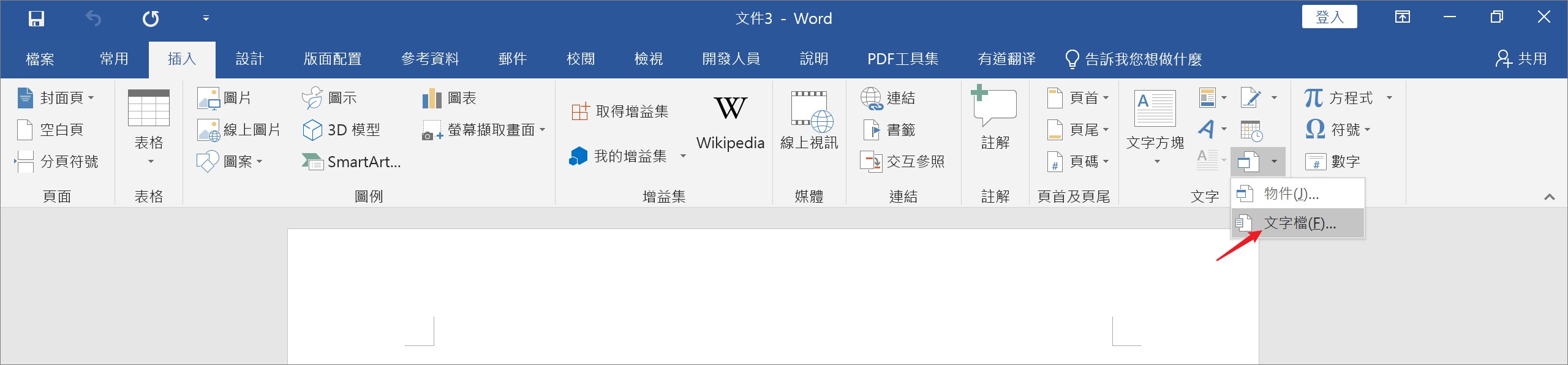Click the 圖示 icons button
This screenshot has height=365, width=1568.
pyautogui.click(x=330, y=98)
